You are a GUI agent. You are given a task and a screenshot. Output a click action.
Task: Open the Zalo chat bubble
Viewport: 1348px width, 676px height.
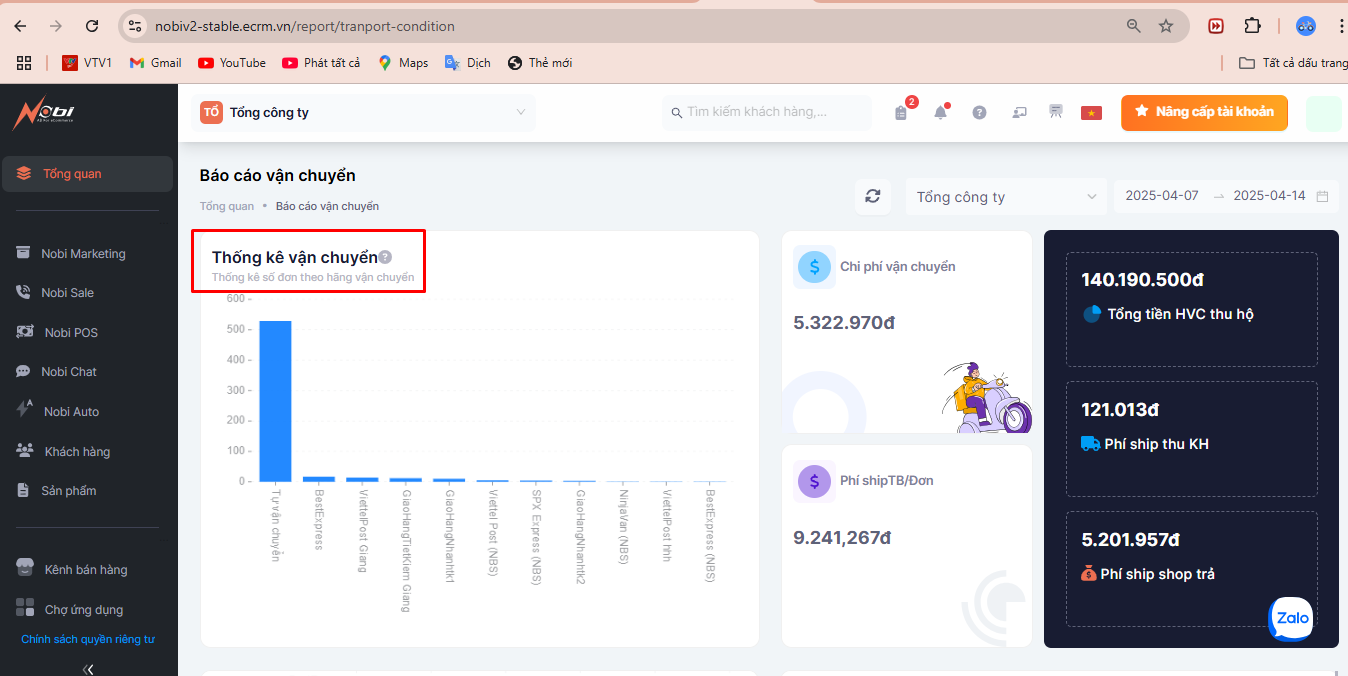1292,618
